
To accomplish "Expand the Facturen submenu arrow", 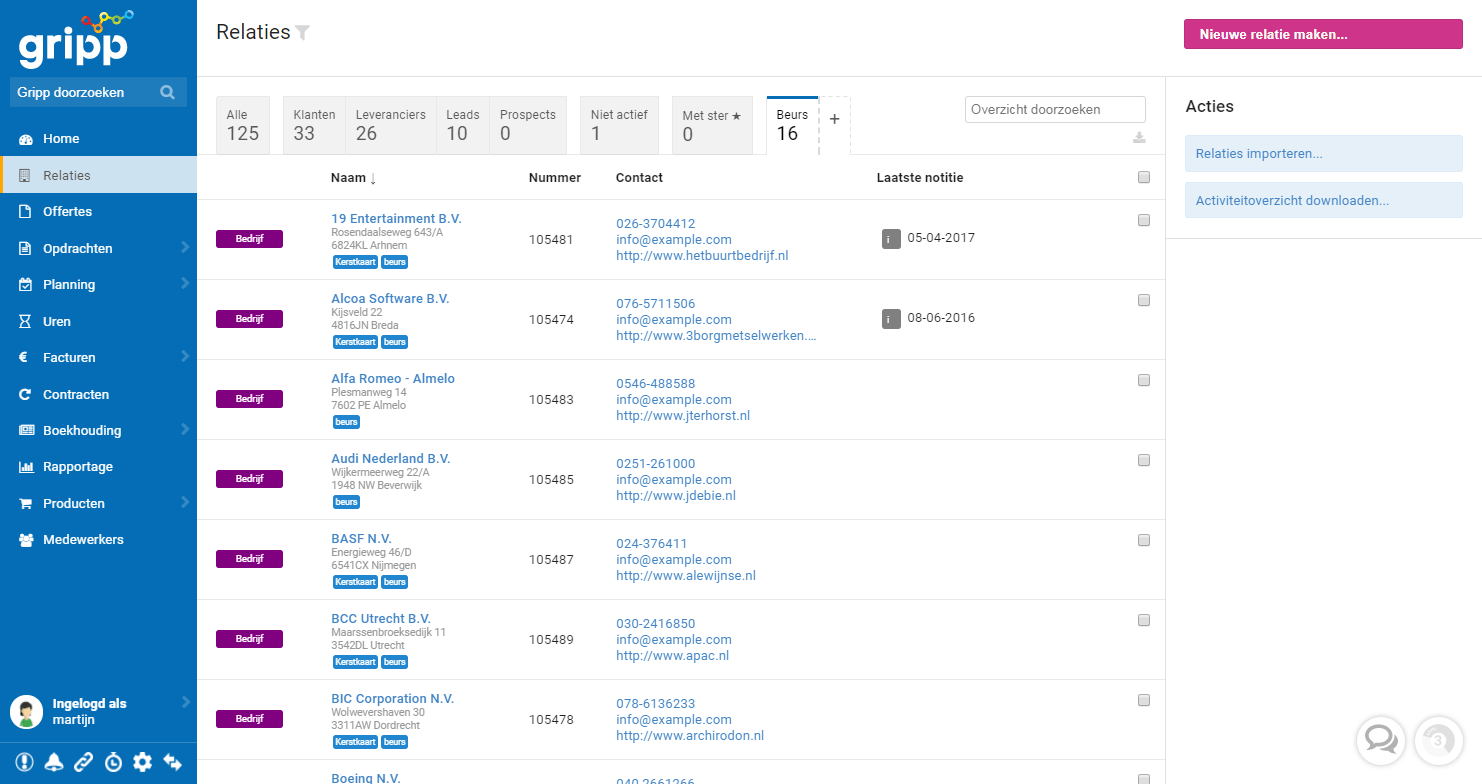I will point(185,356).
